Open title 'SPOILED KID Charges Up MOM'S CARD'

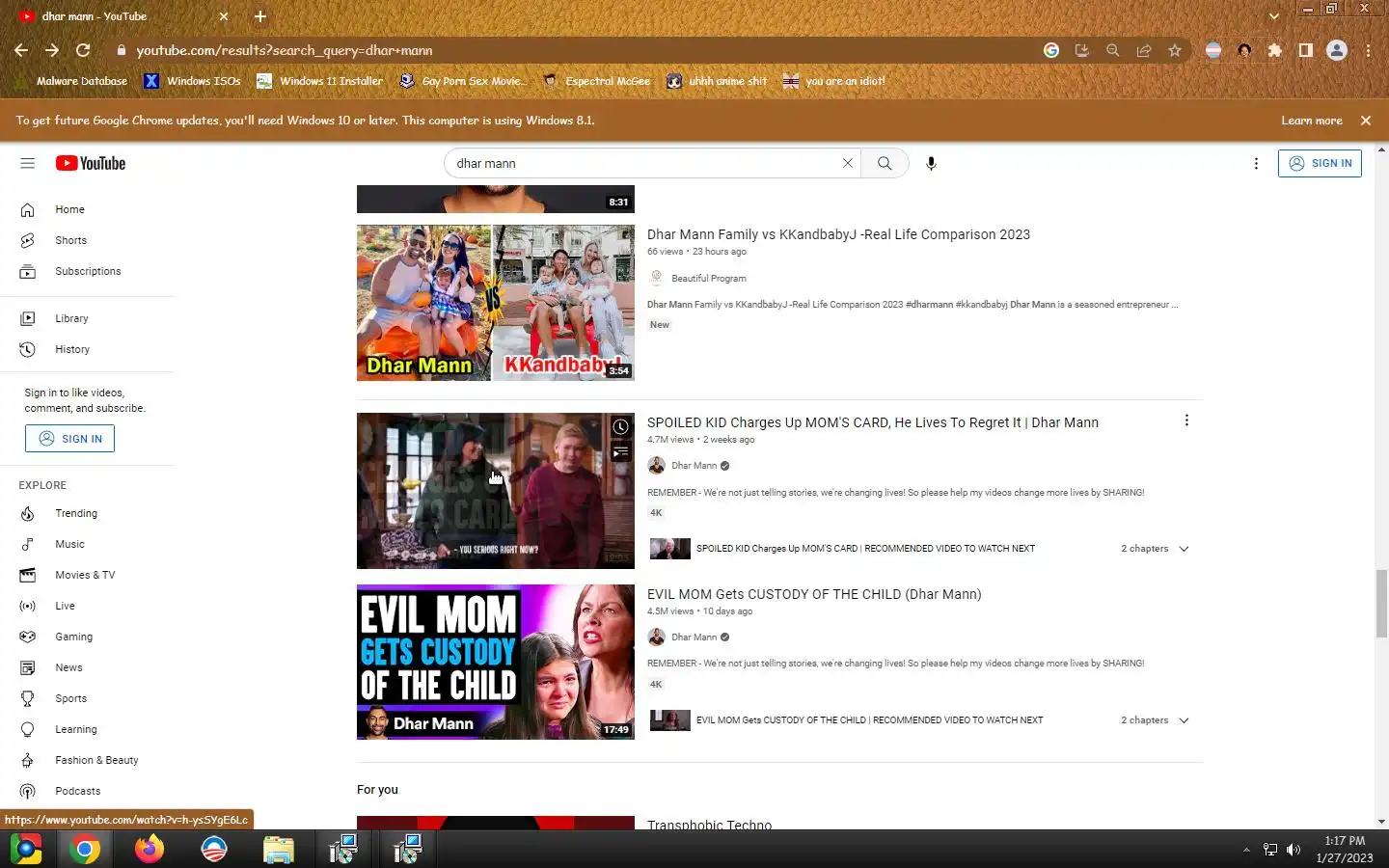coord(873,422)
